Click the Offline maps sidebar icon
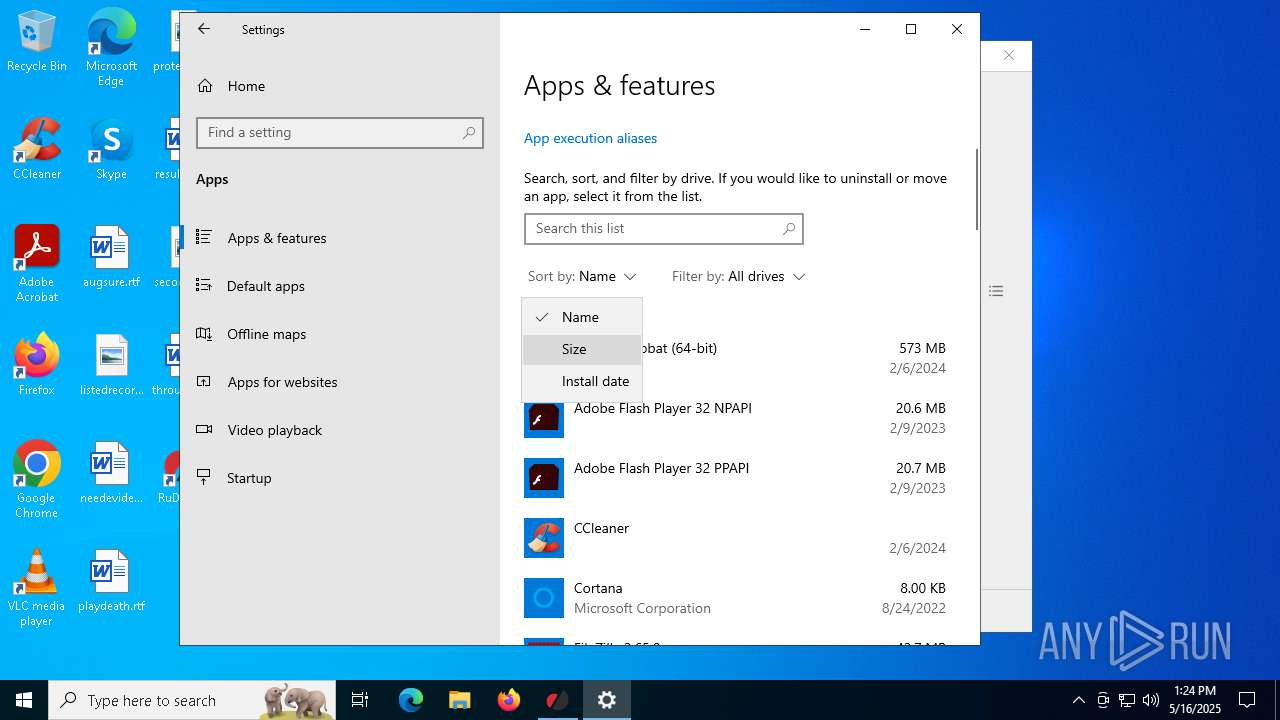Viewport: 1280px width, 720px height. pyautogui.click(x=204, y=333)
